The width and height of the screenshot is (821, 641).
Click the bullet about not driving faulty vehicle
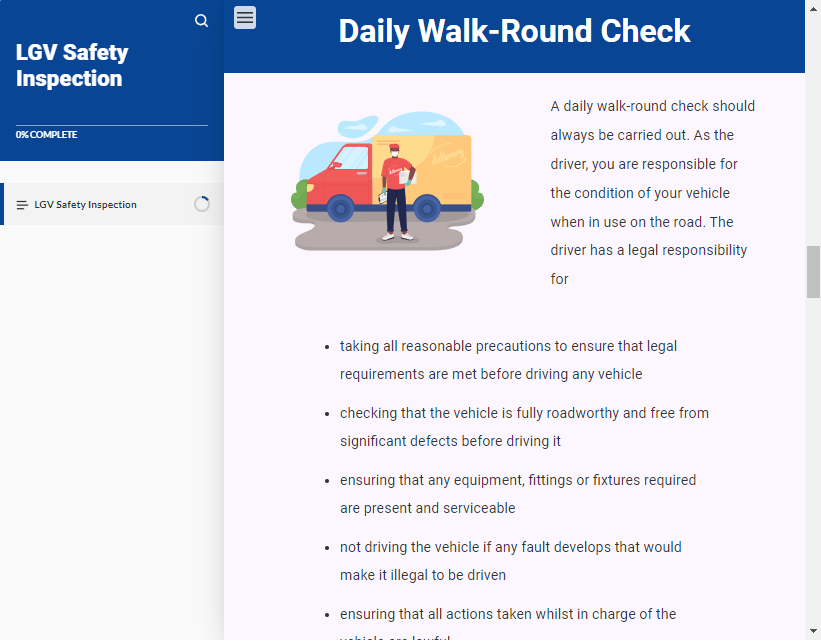[510, 561]
